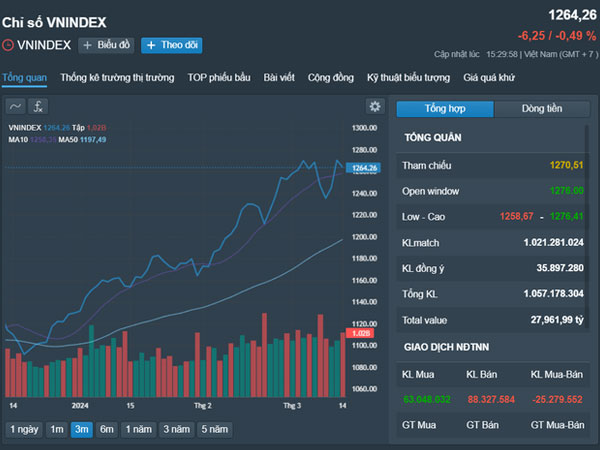Open Giá quá khứ tab
The height and width of the screenshot is (450, 600).
click(x=489, y=78)
